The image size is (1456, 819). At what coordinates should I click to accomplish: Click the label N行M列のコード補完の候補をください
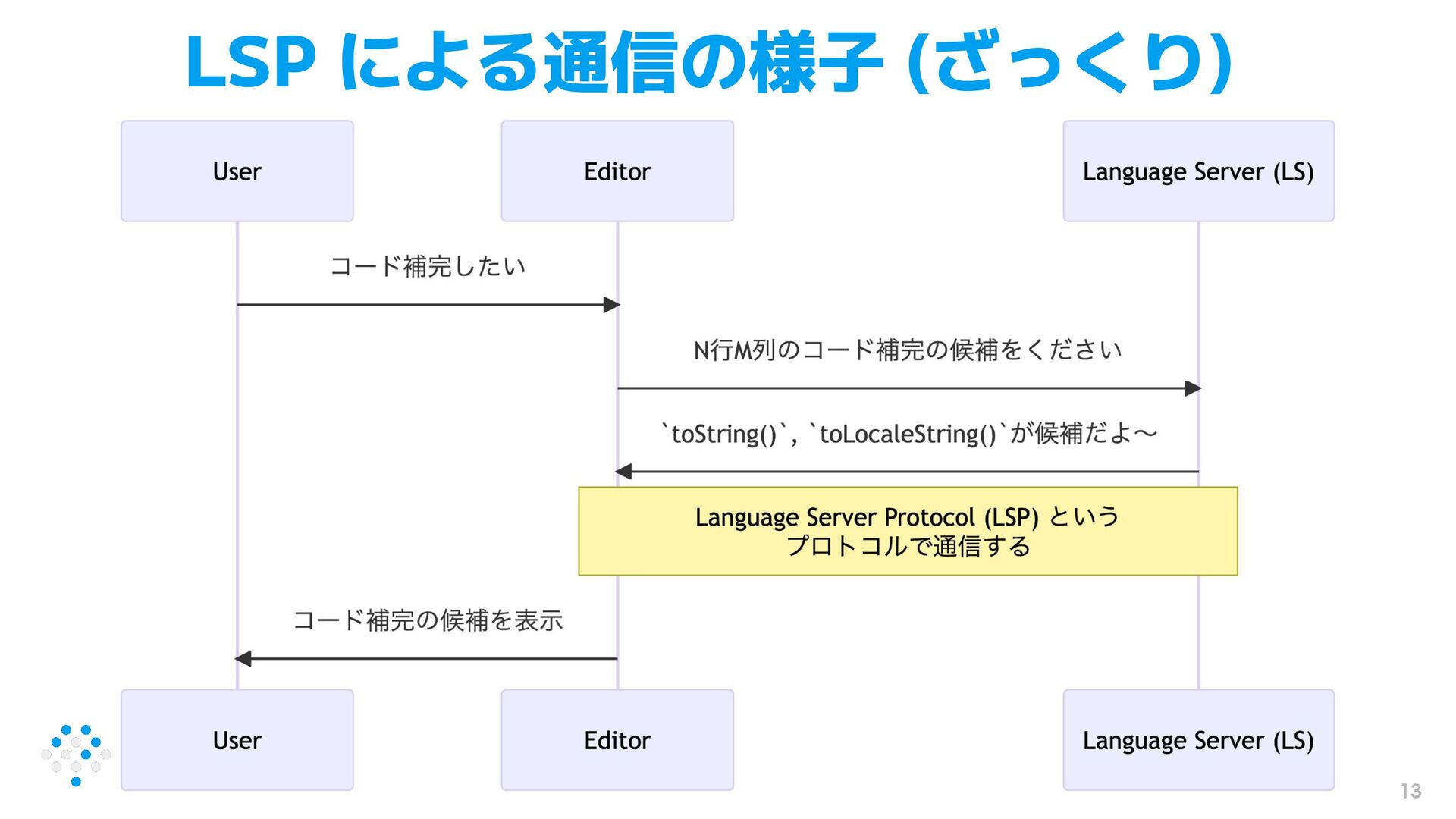tap(907, 350)
